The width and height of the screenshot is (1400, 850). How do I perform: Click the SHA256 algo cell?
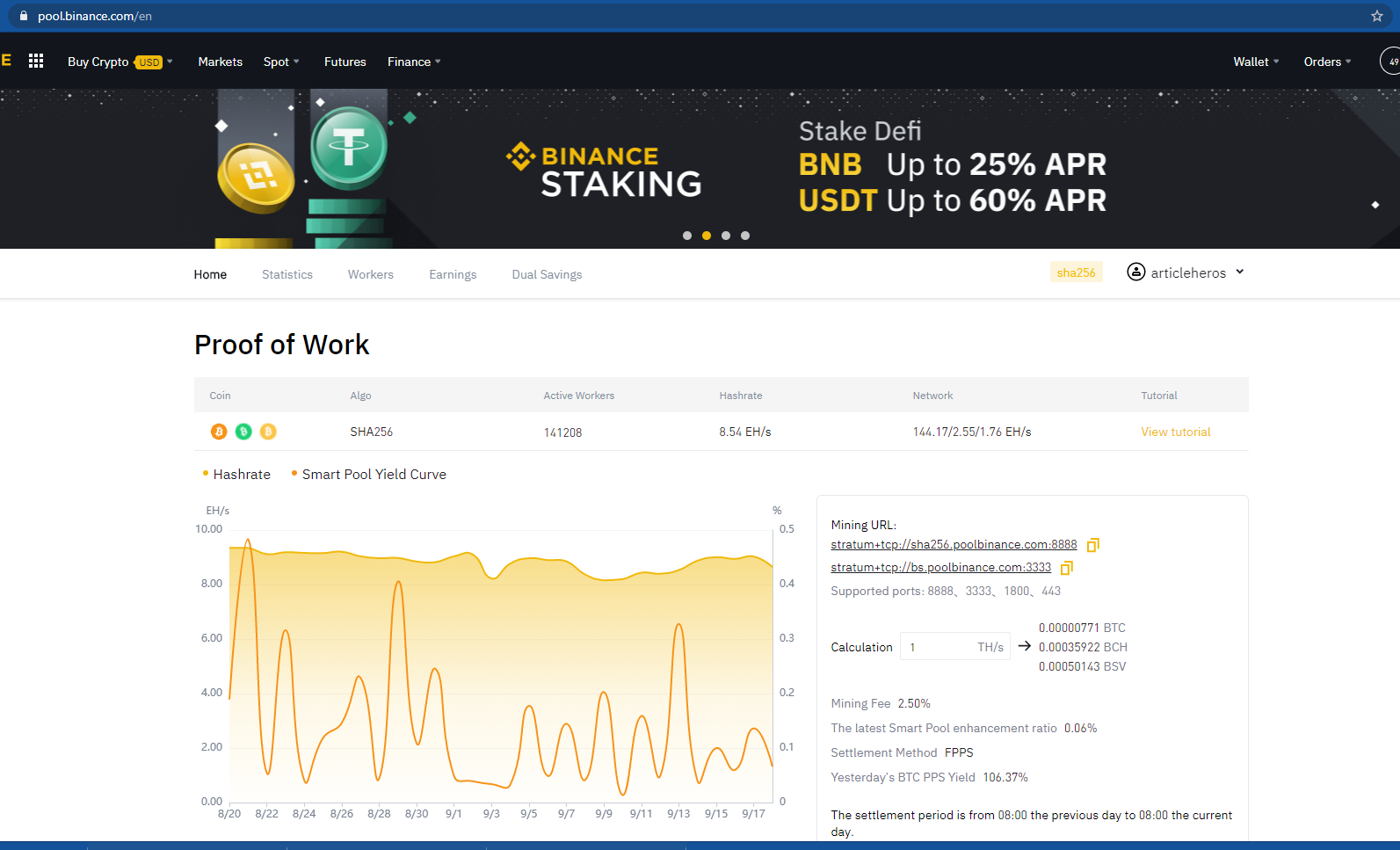coord(371,432)
